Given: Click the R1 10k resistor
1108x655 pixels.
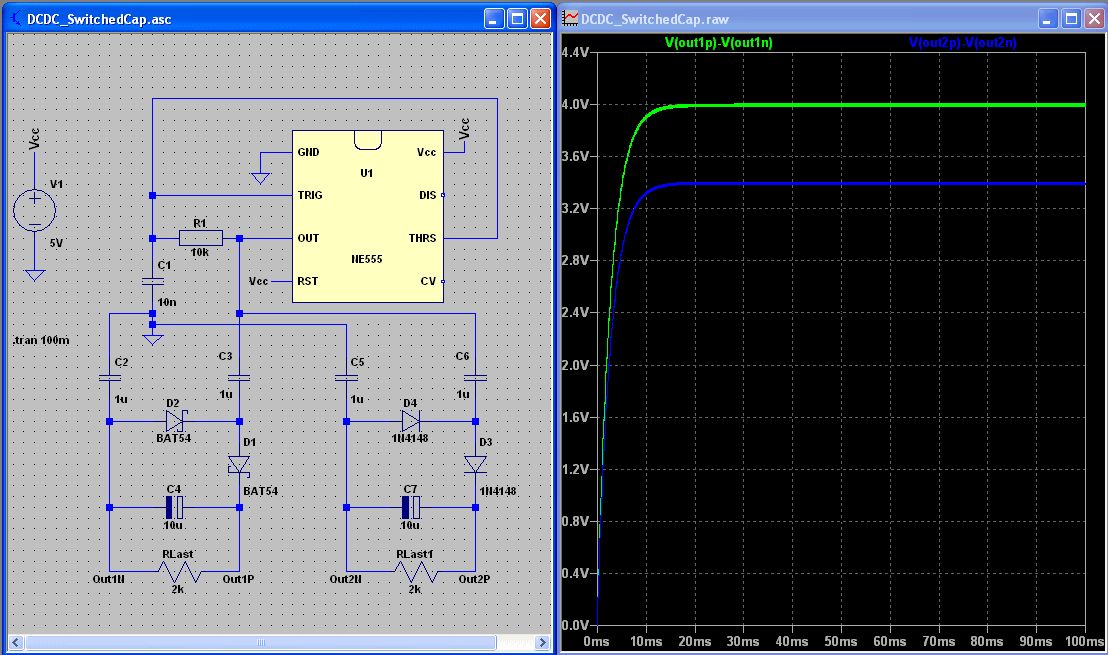Looking at the screenshot, I should pyautogui.click(x=200, y=238).
